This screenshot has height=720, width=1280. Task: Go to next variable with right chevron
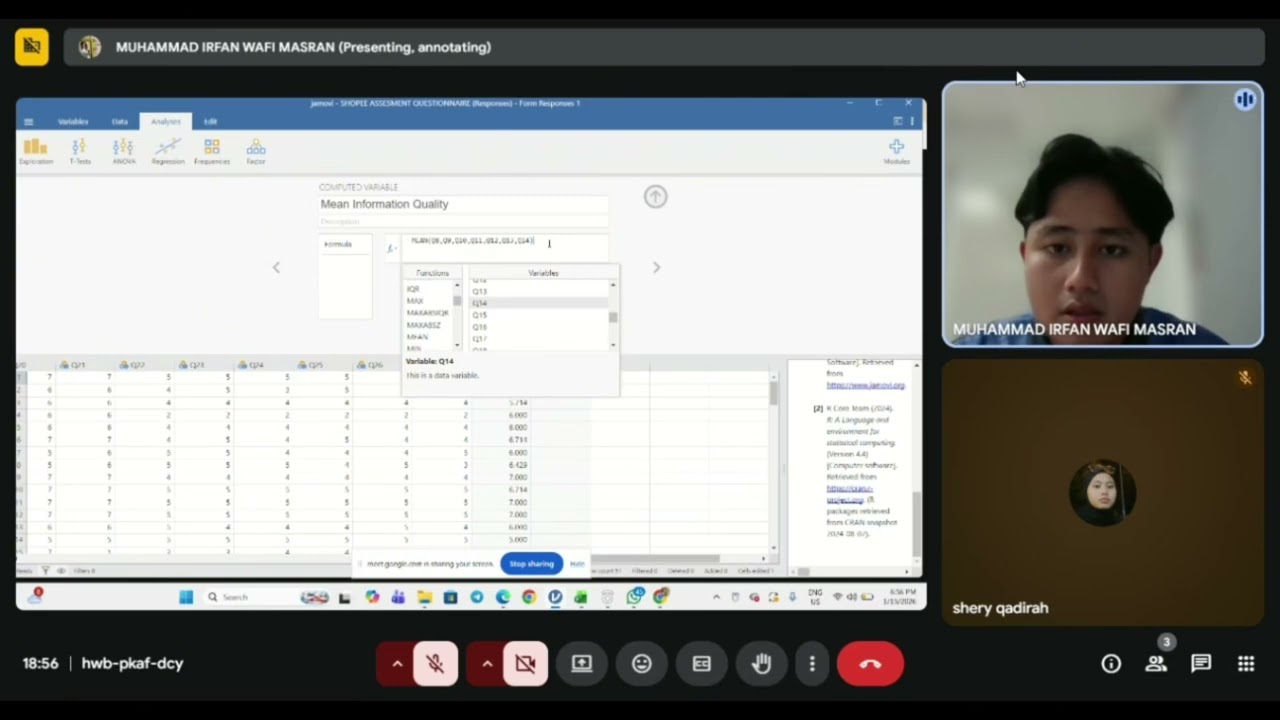click(656, 267)
